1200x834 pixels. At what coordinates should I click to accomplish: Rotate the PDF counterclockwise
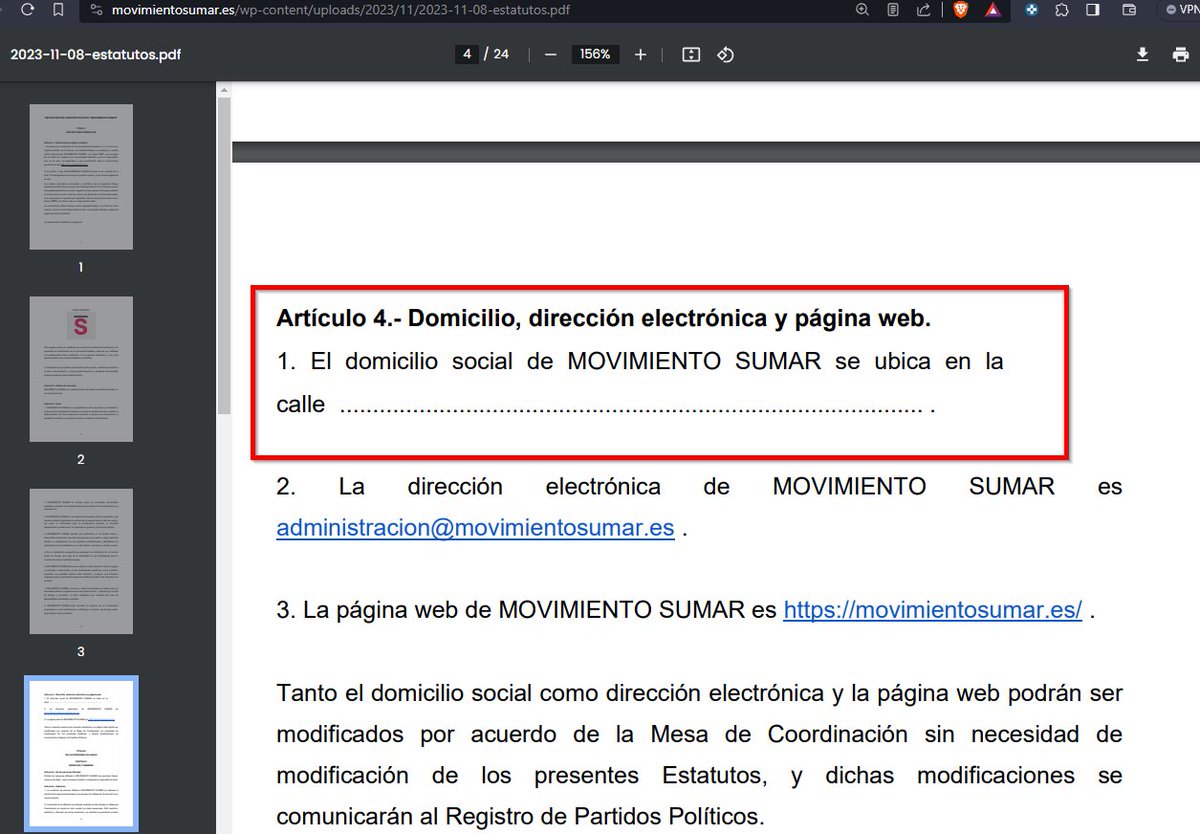[x=726, y=54]
